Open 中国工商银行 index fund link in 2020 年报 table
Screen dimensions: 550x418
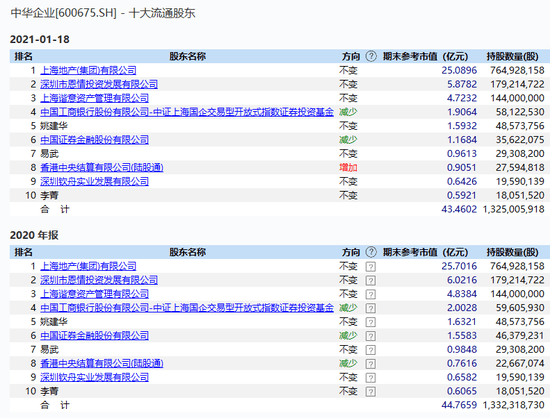[187, 308]
